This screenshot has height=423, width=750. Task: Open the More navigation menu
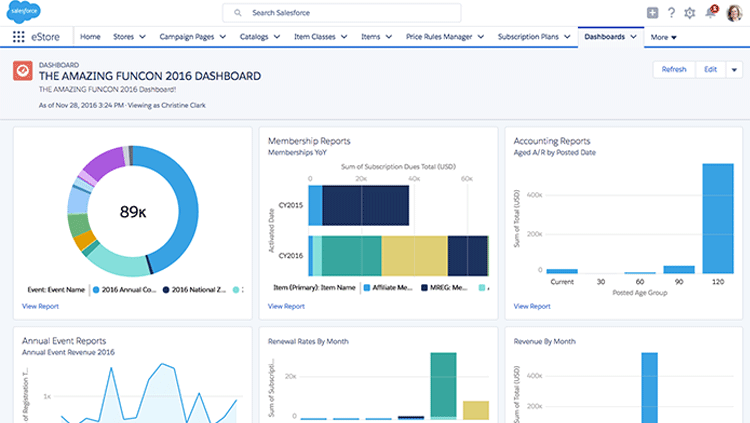663,37
